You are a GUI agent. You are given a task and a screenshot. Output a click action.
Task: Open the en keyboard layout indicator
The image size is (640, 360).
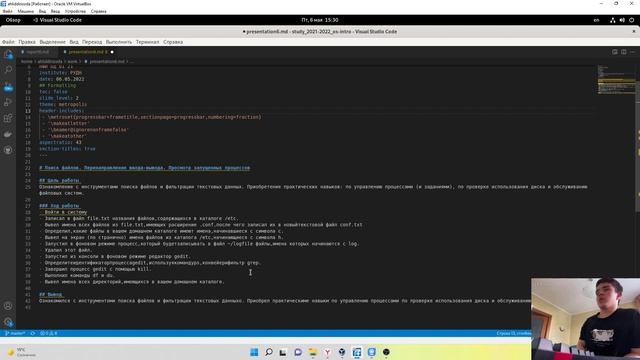(x=596, y=20)
